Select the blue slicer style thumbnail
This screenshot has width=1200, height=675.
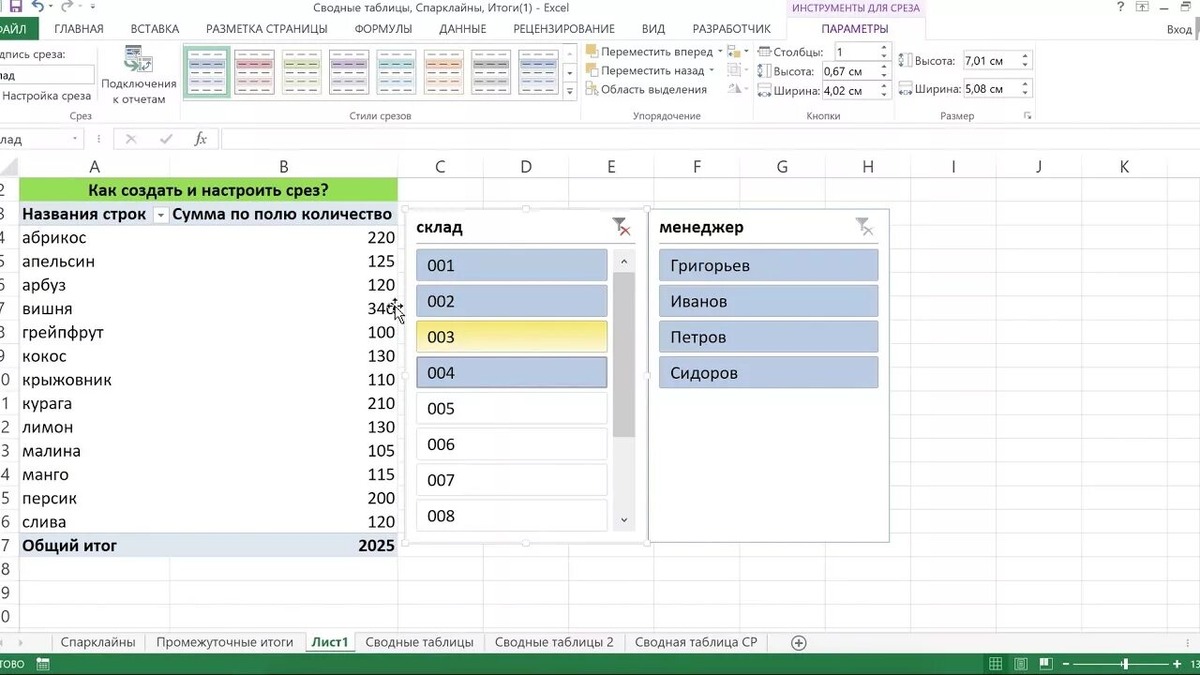pos(206,72)
